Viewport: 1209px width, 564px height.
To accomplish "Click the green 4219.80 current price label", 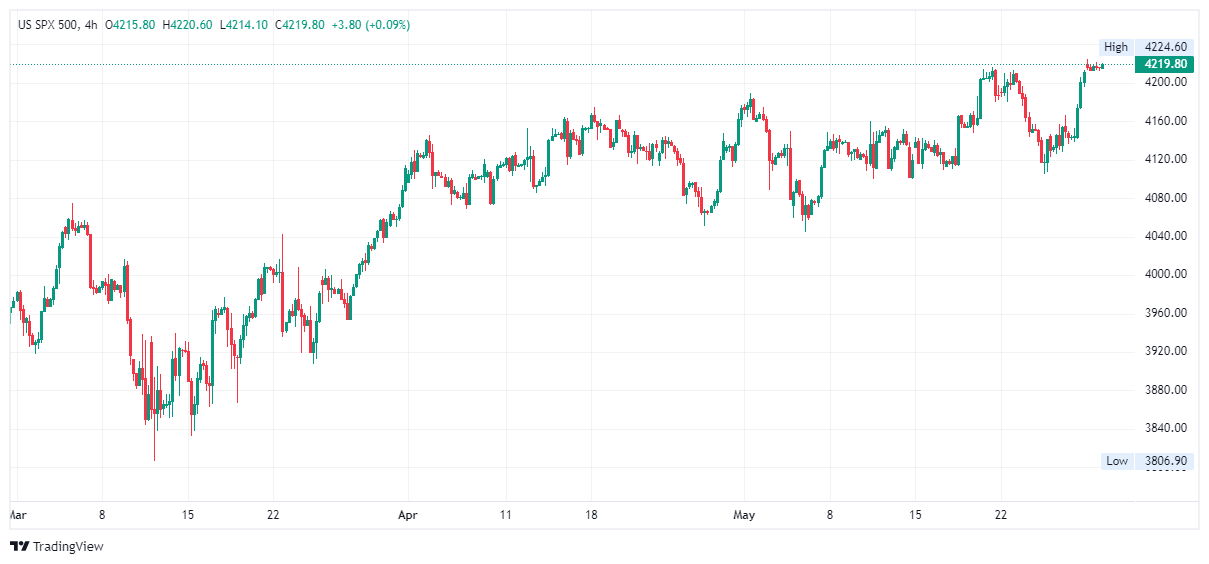I will (x=1165, y=64).
